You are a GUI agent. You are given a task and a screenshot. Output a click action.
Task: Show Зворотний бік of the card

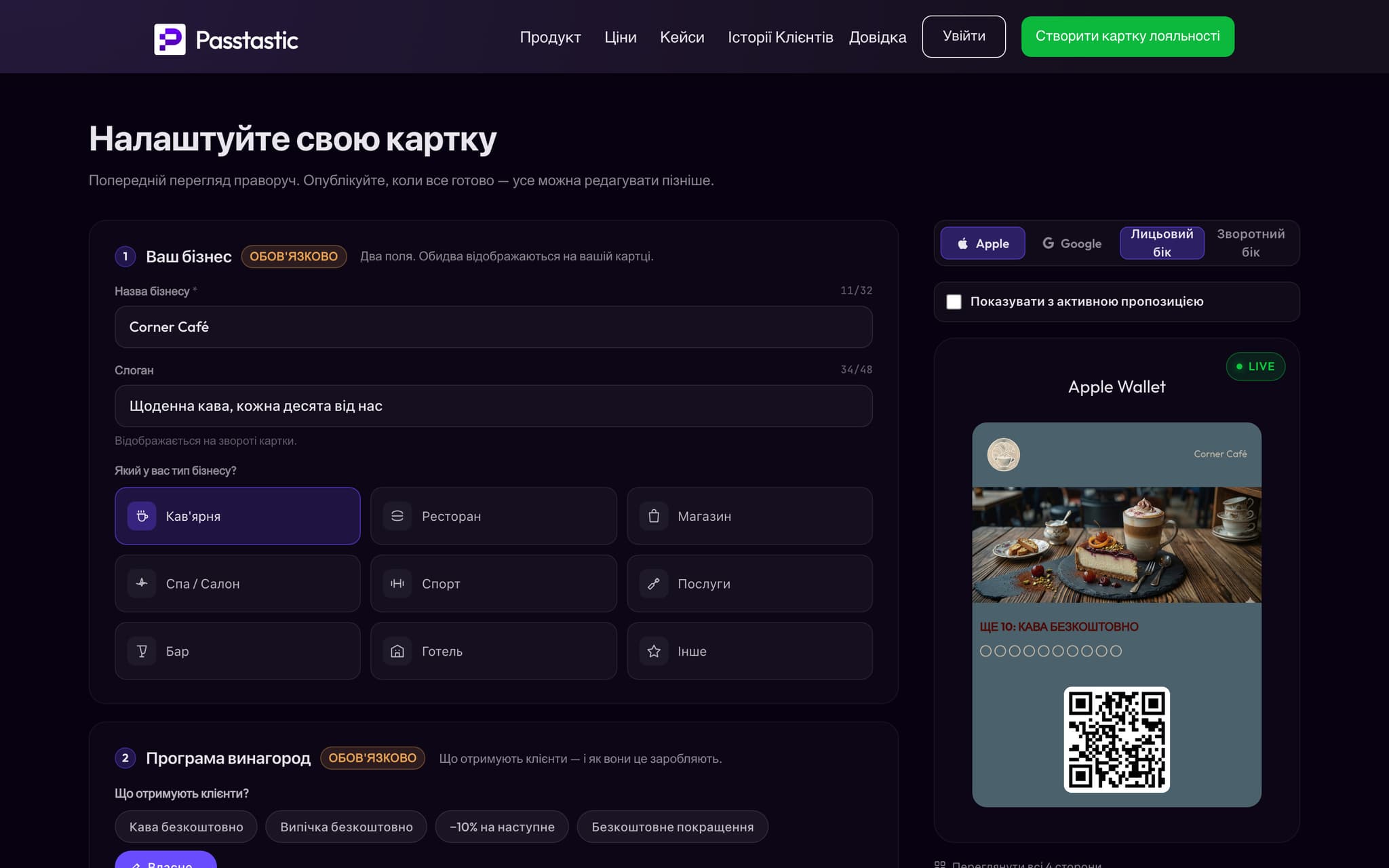click(x=1251, y=243)
